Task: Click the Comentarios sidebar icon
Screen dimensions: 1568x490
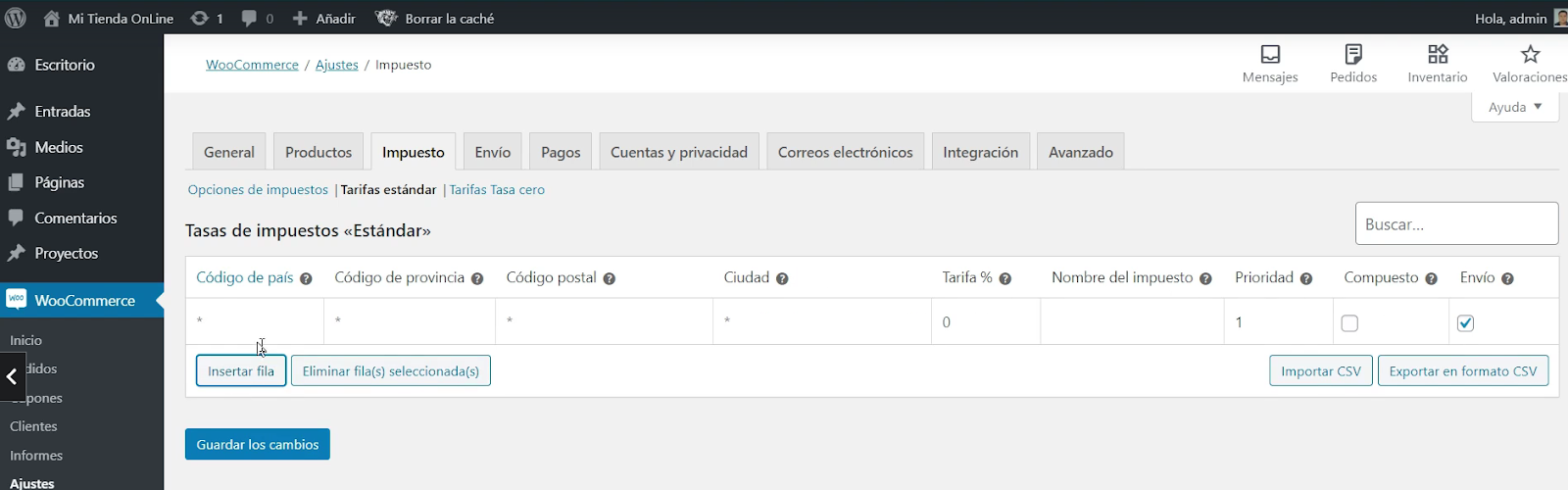Action: click(x=16, y=218)
